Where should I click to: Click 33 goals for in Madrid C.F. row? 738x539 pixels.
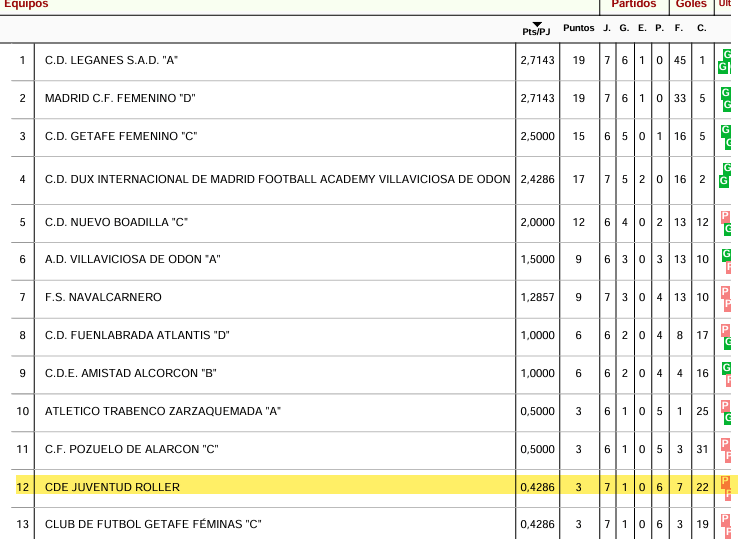click(x=680, y=98)
